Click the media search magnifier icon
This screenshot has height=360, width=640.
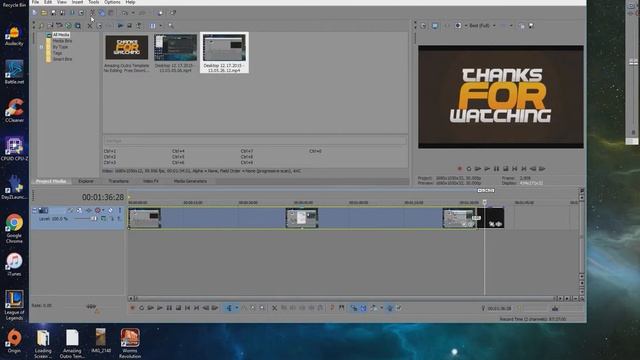(x=171, y=26)
